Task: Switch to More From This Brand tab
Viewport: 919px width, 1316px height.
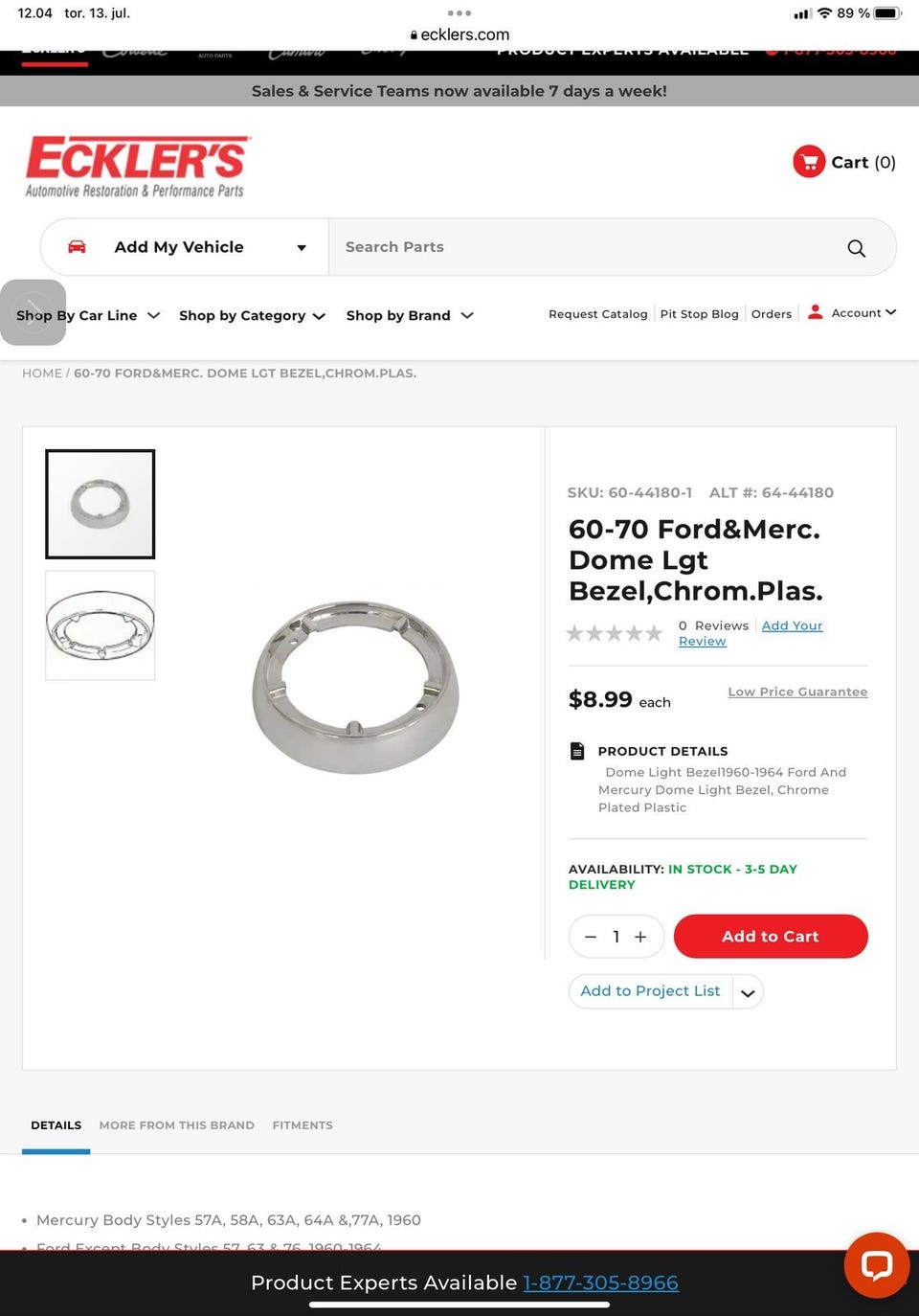Action: 176,1125
